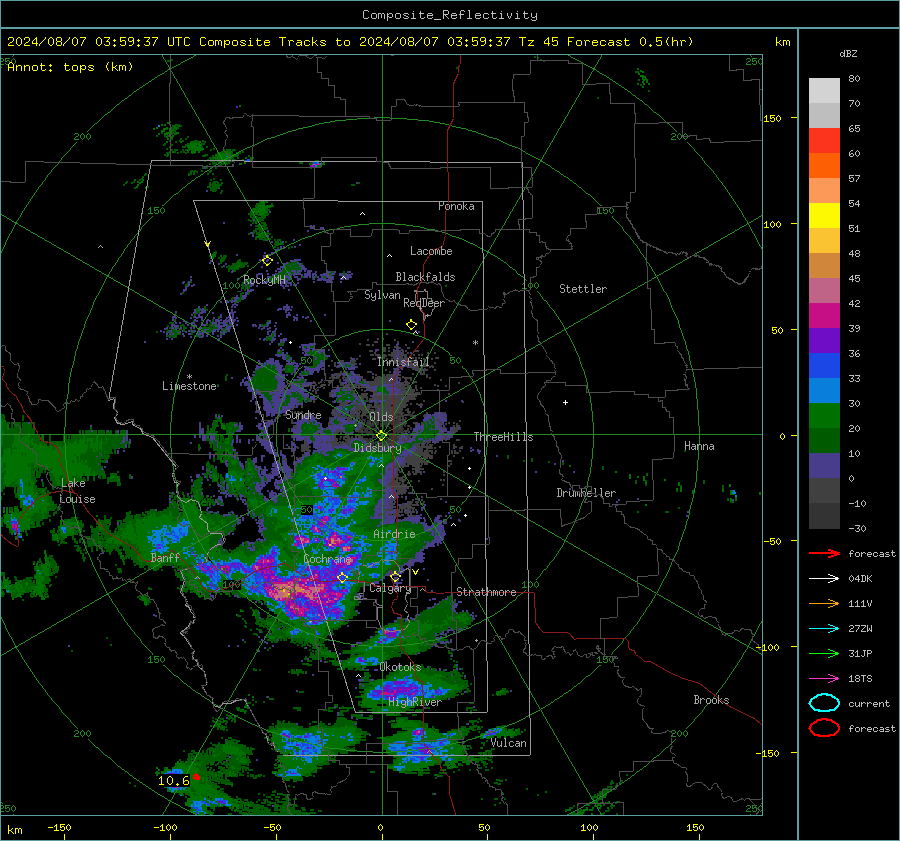Click the Okotoks label

(x=400, y=667)
